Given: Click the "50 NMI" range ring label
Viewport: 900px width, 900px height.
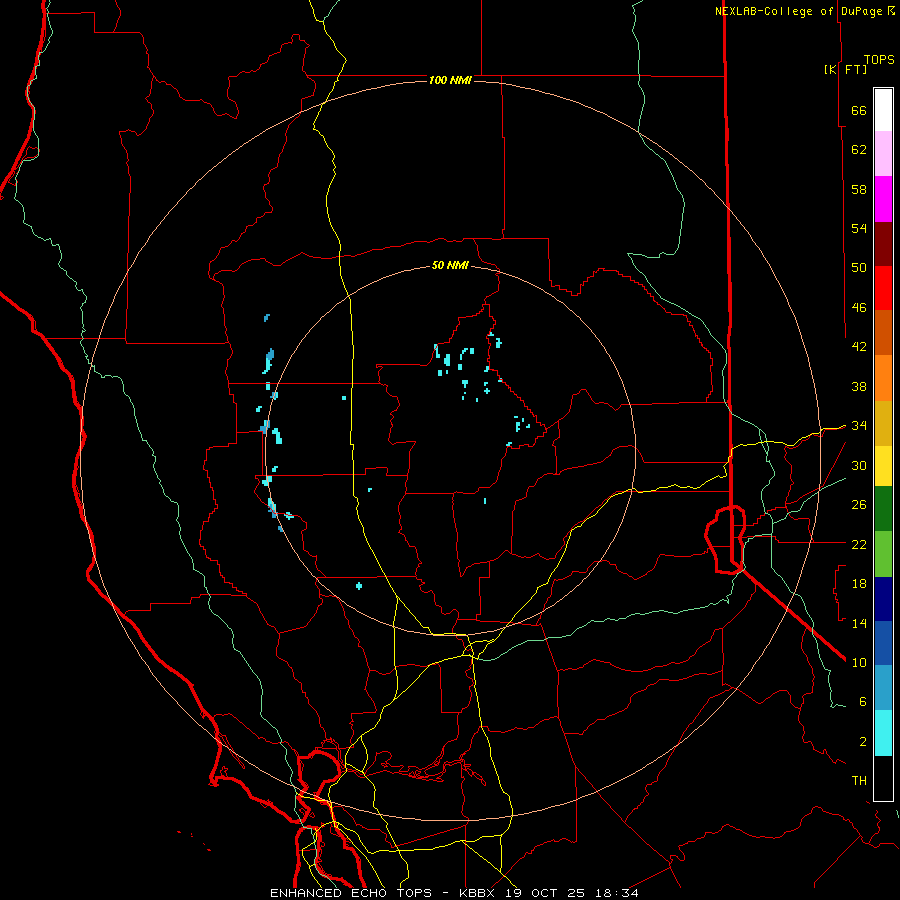Looking at the screenshot, I should coord(450,265).
